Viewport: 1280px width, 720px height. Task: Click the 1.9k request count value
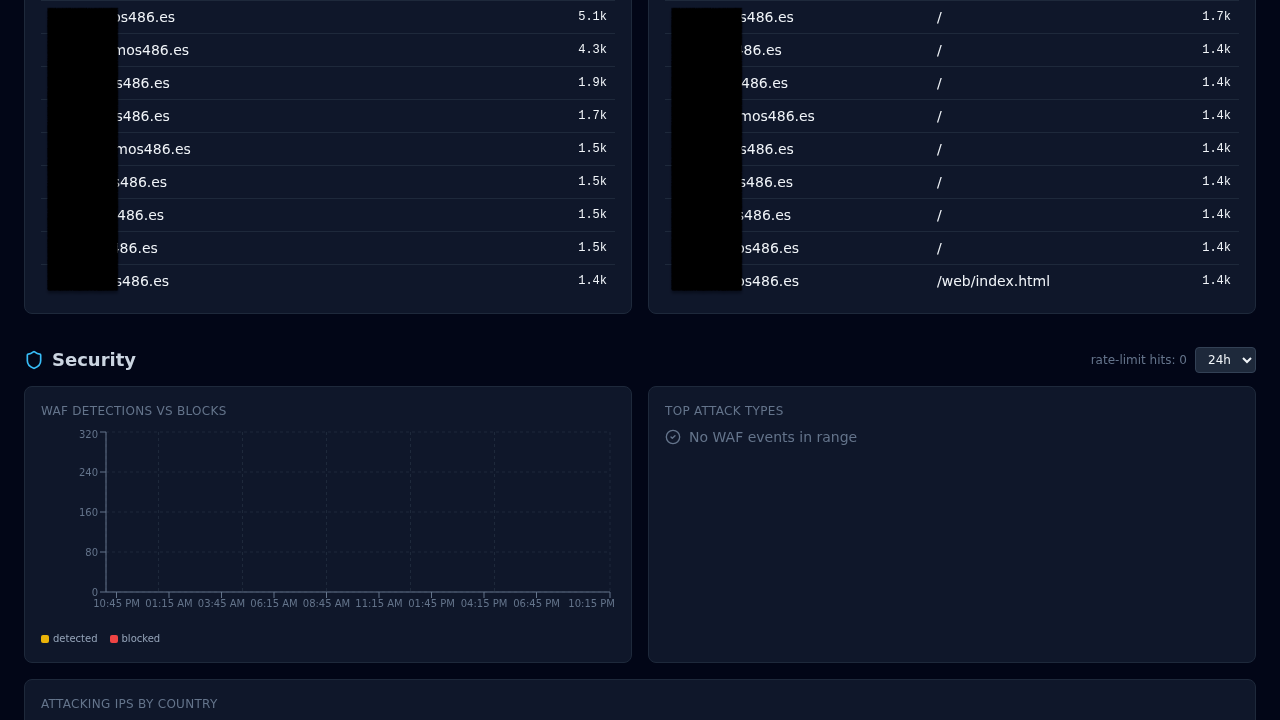pos(592,83)
